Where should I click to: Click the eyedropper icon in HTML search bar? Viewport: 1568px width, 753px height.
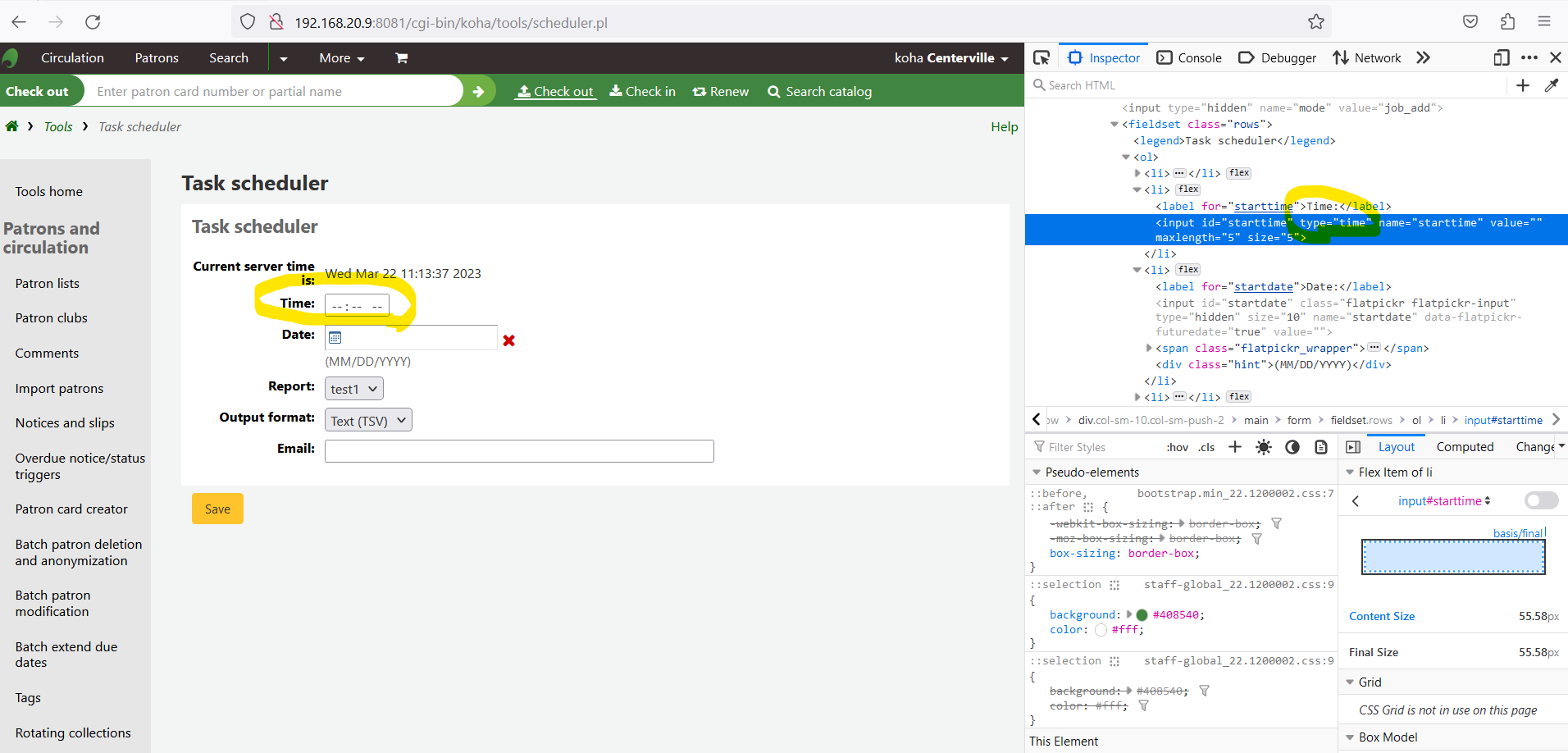1551,85
